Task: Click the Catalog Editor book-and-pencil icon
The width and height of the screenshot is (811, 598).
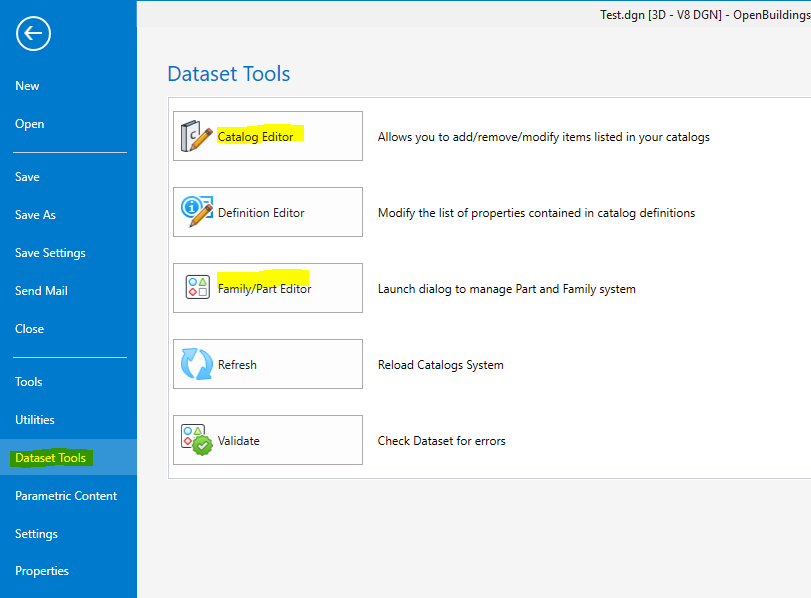Action: pos(197,136)
